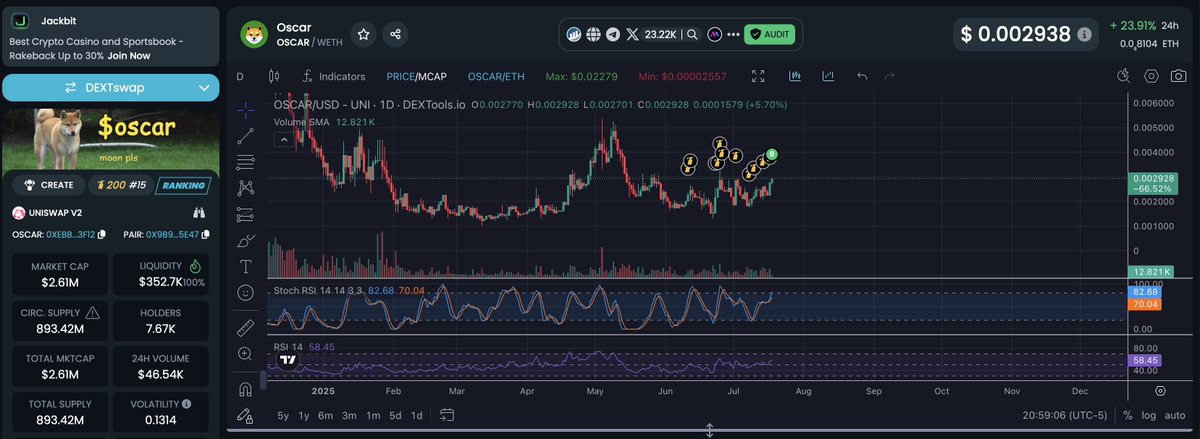Copy PAIR address 0X9B9...5E47

point(205,234)
